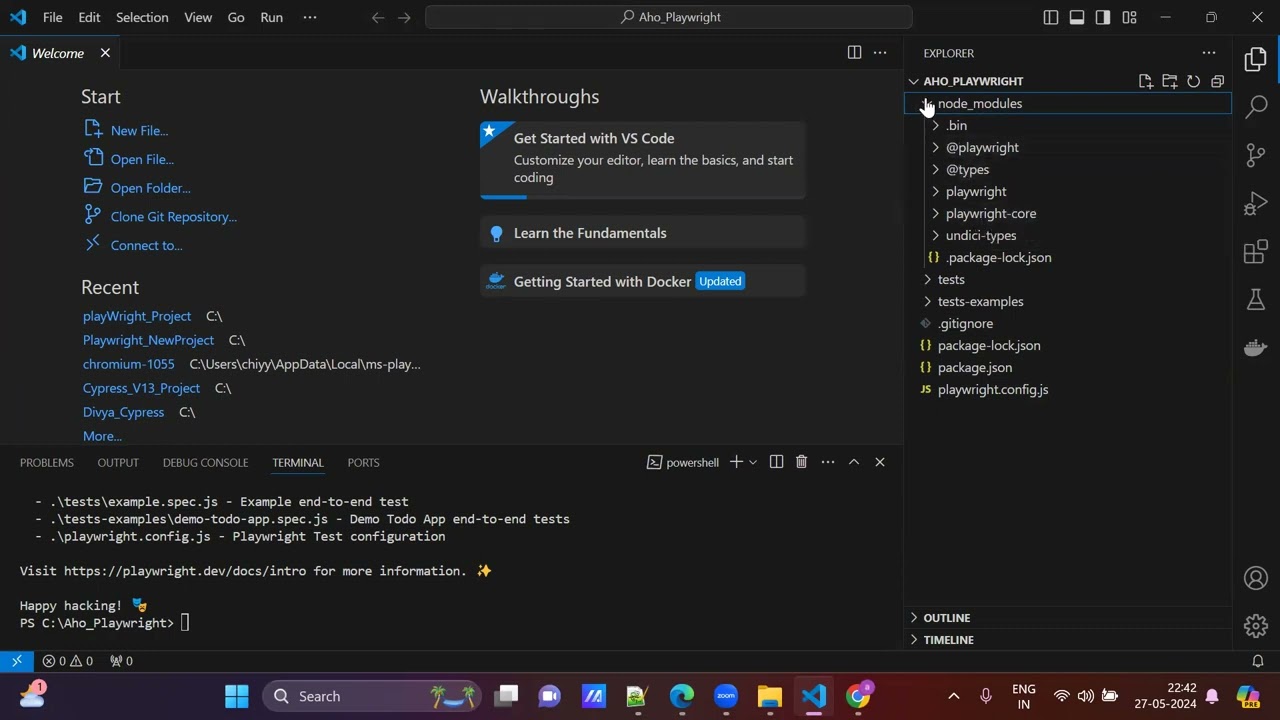This screenshot has height=720, width=1280.
Task: Switch to the OUTPUT tab
Action: [x=118, y=462]
